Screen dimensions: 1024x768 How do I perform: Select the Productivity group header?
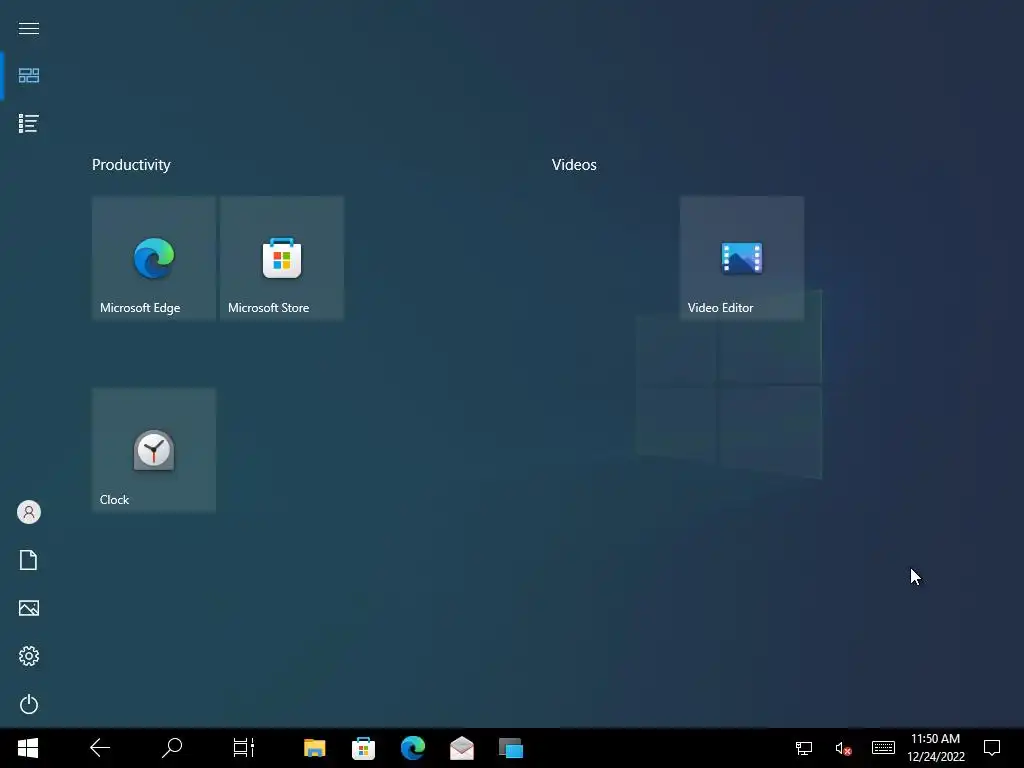[x=131, y=165]
